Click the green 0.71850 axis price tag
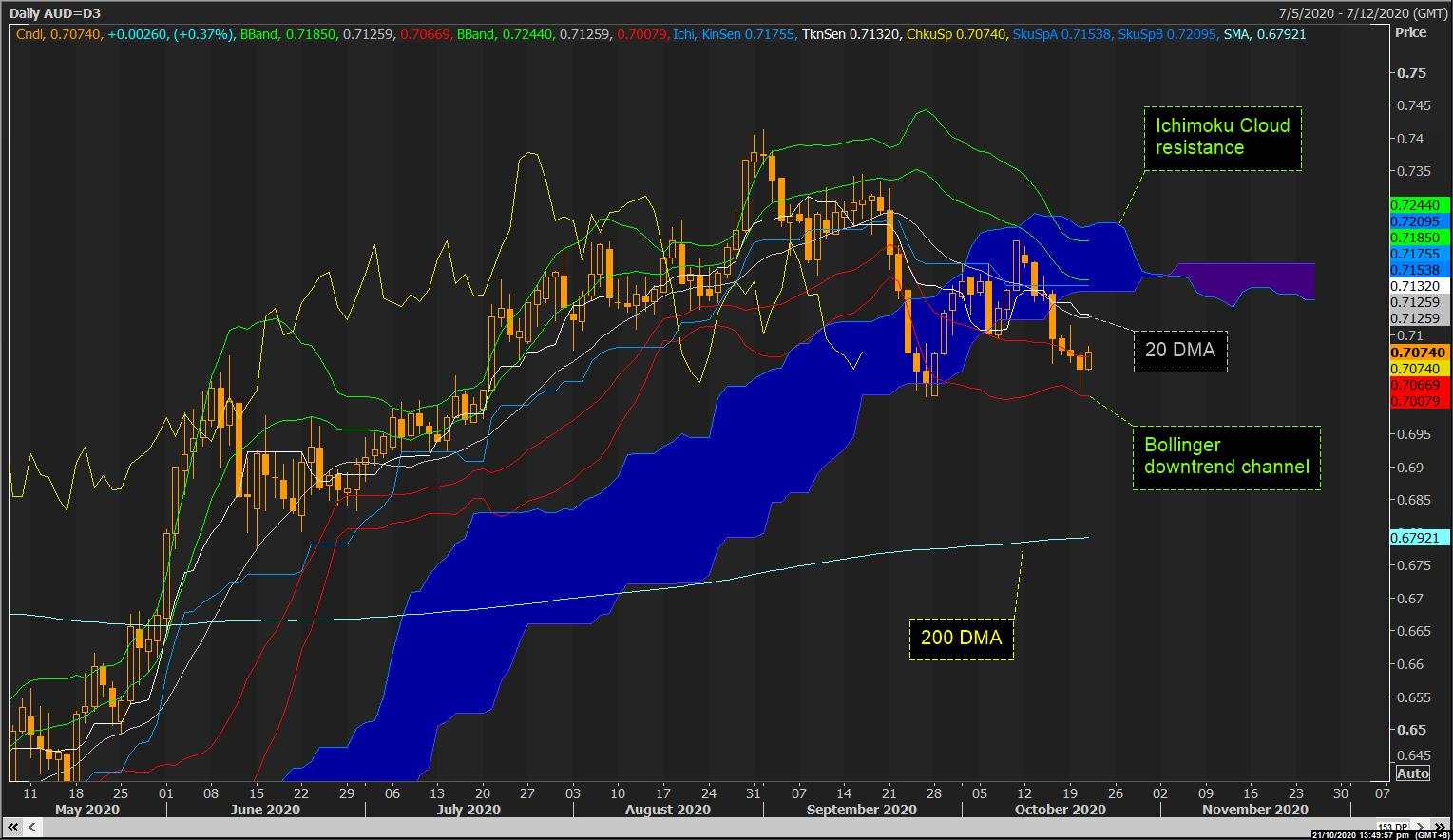 [1420, 238]
